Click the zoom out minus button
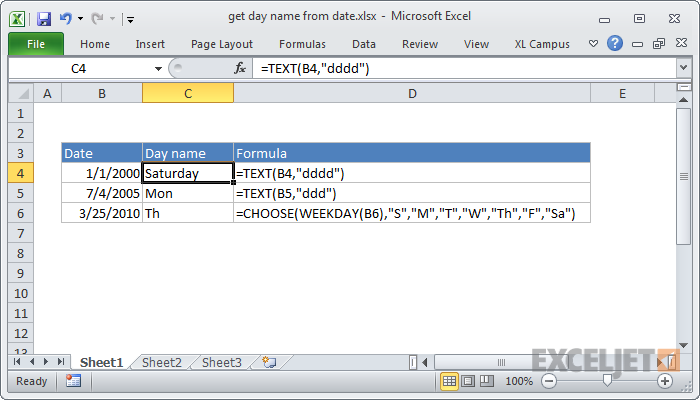Viewport: 700px width, 400px height. 549,381
